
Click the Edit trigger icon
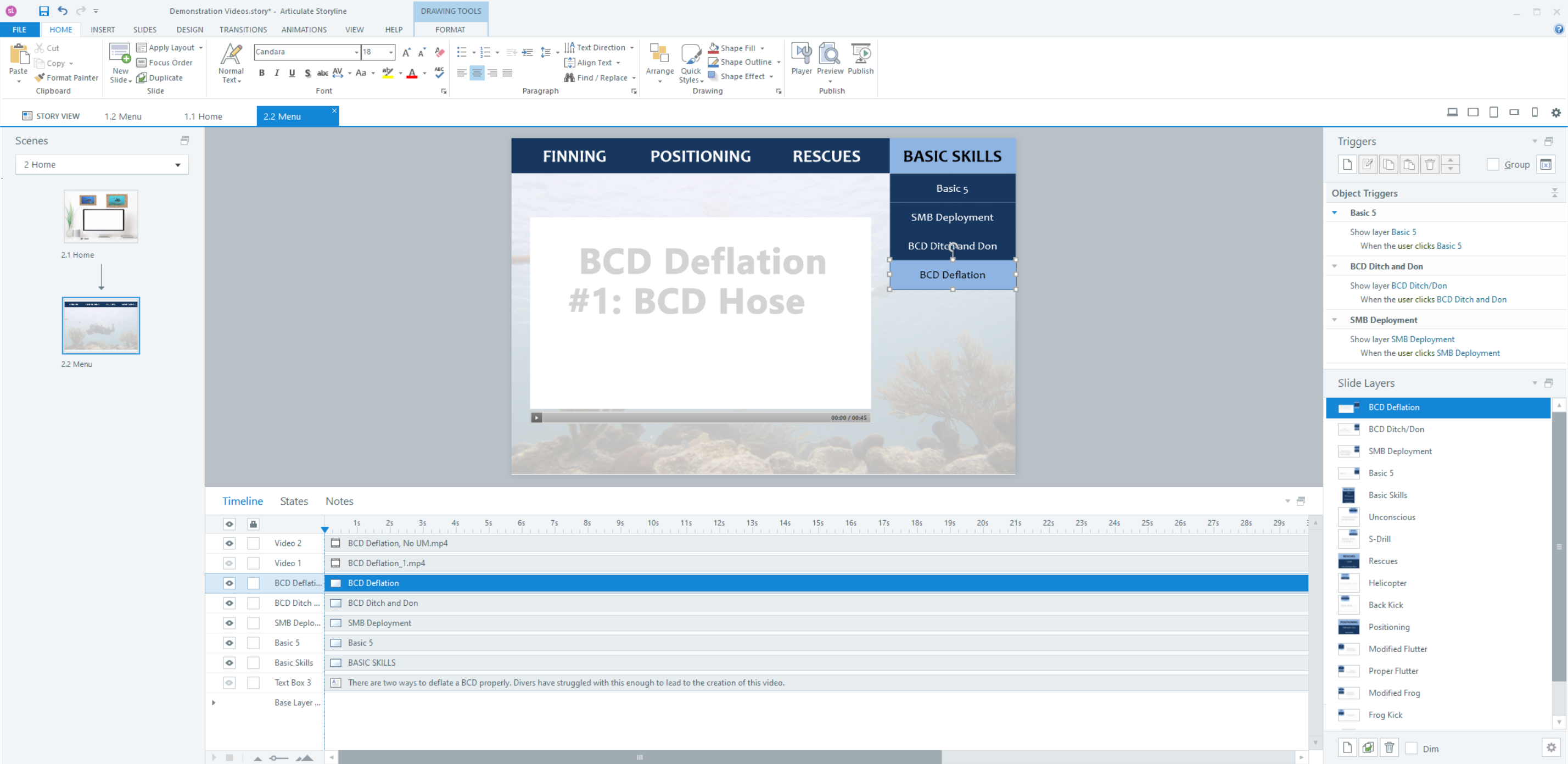(1368, 164)
